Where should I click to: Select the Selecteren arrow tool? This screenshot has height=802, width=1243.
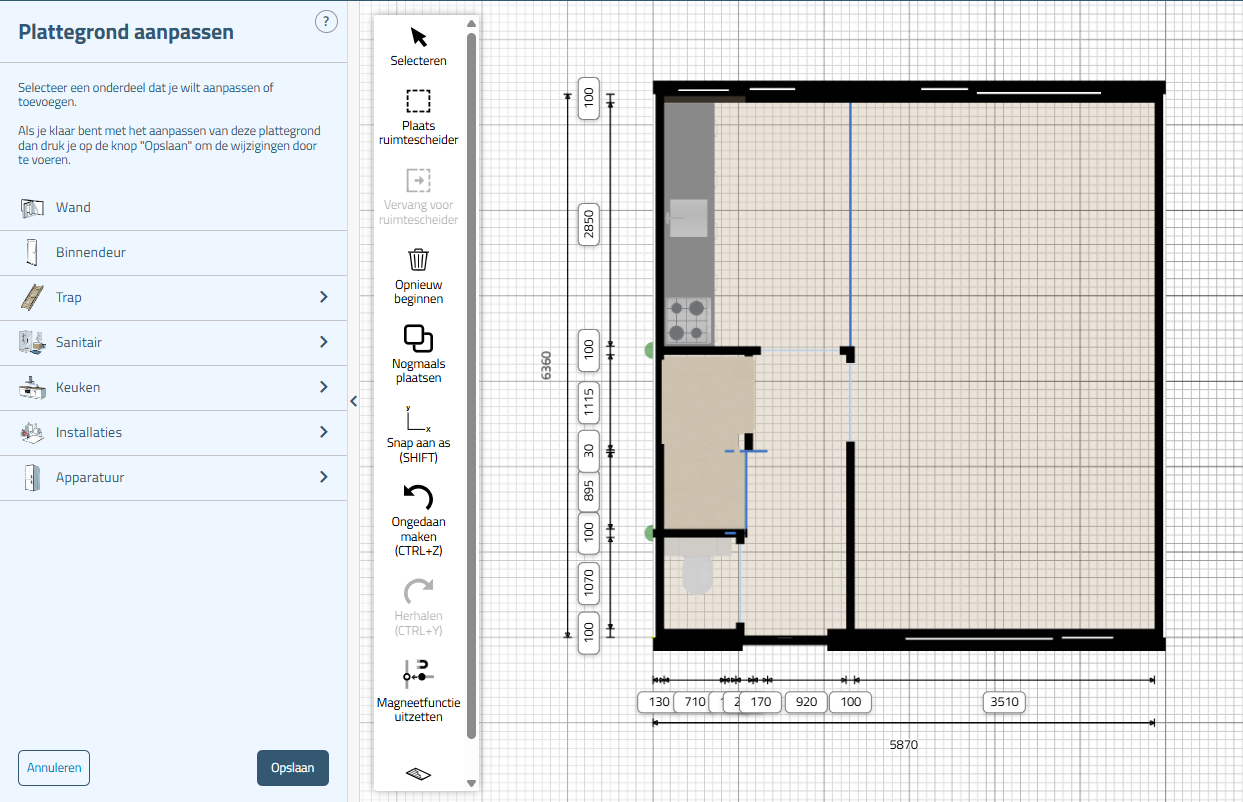pyautogui.click(x=418, y=38)
